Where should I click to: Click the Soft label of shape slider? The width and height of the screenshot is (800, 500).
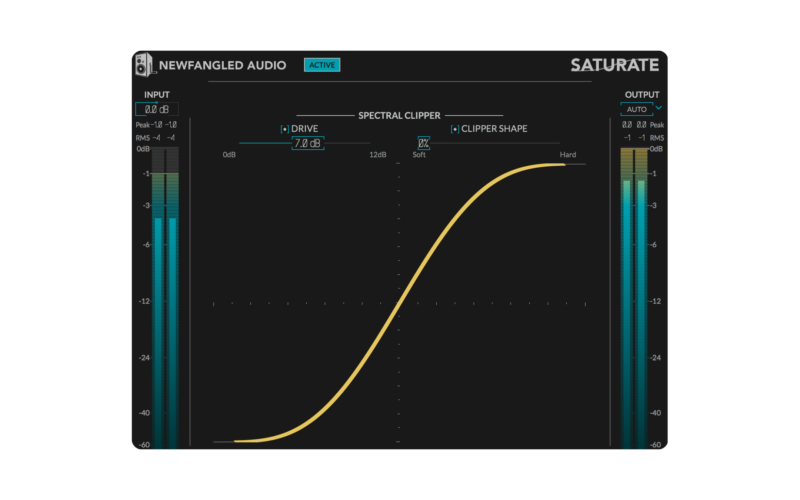click(419, 155)
